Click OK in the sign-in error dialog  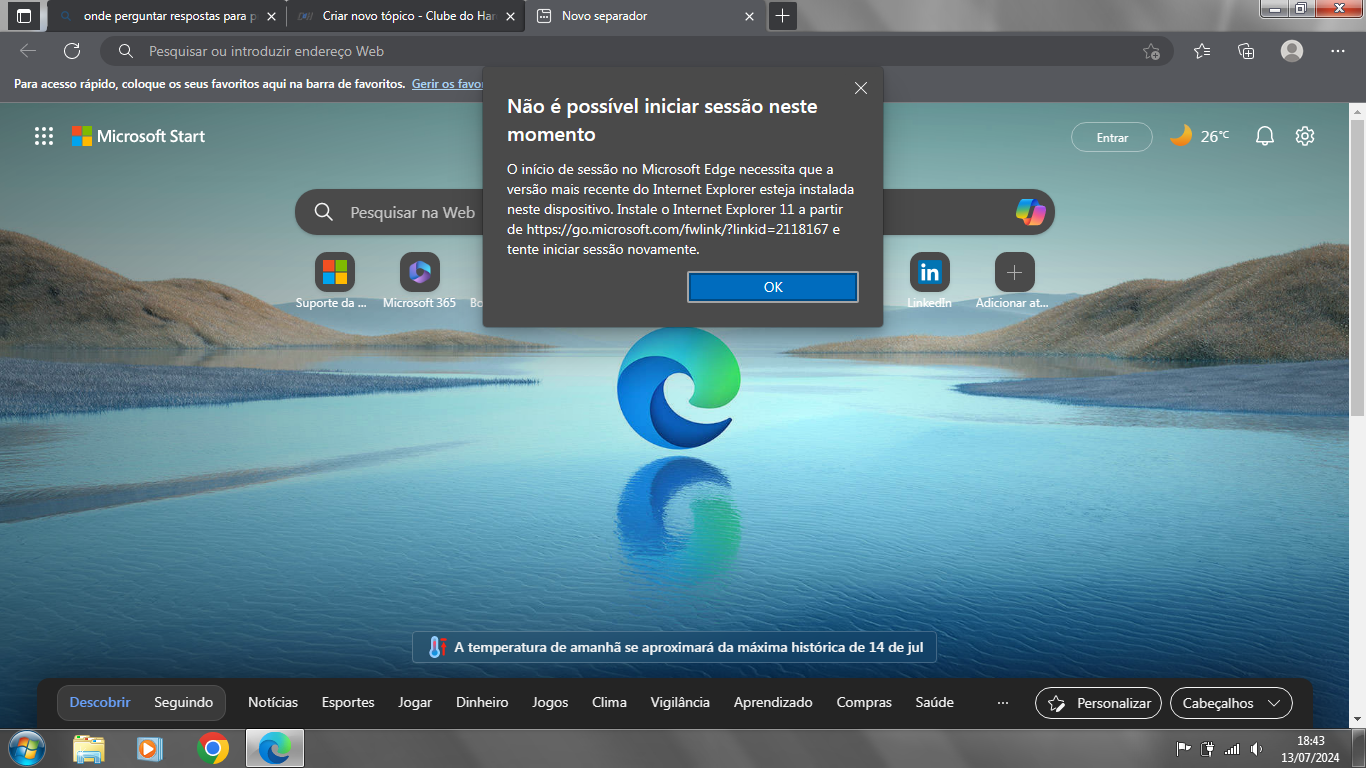pos(772,287)
